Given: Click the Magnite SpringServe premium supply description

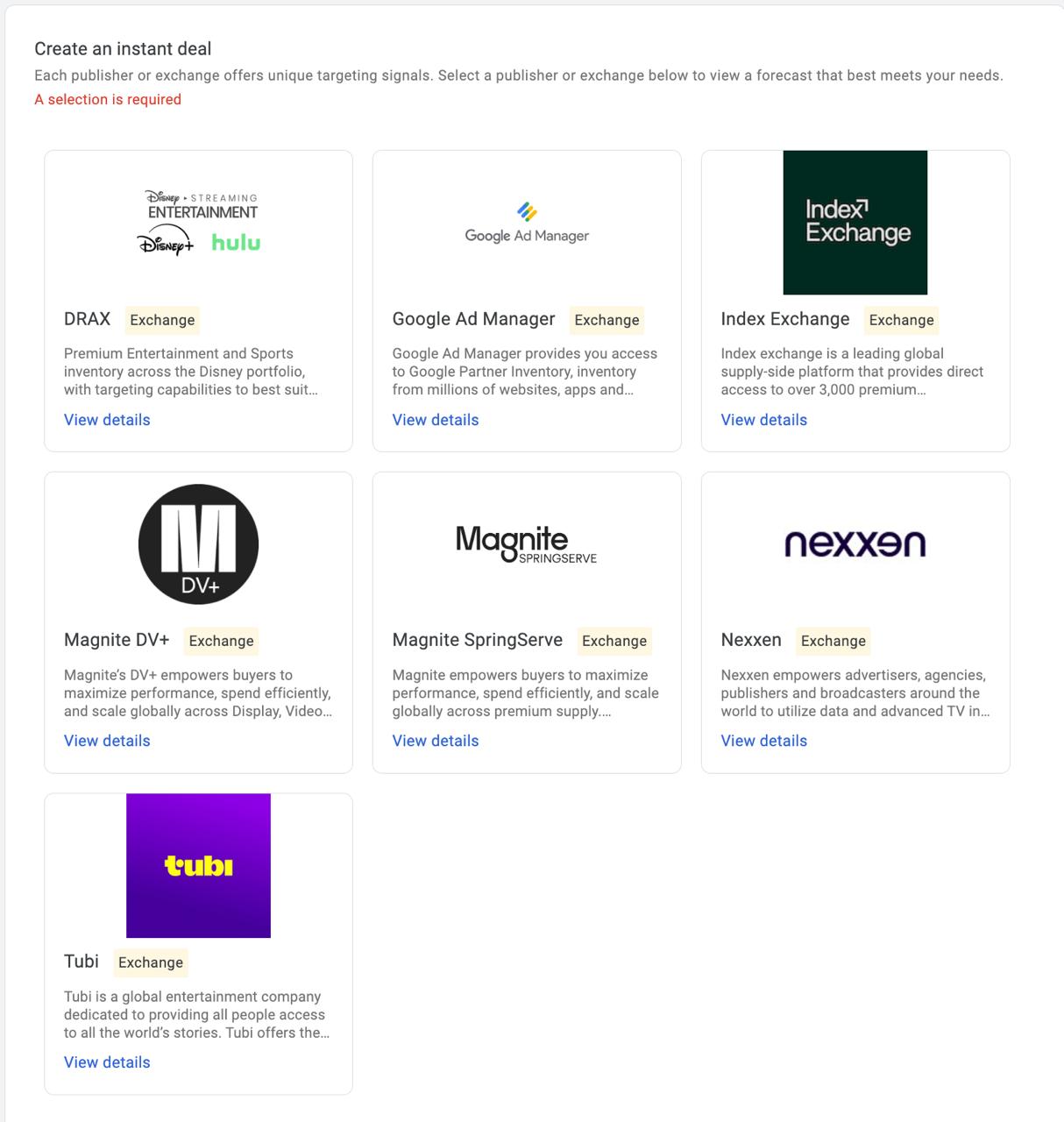Looking at the screenshot, I should (x=526, y=693).
